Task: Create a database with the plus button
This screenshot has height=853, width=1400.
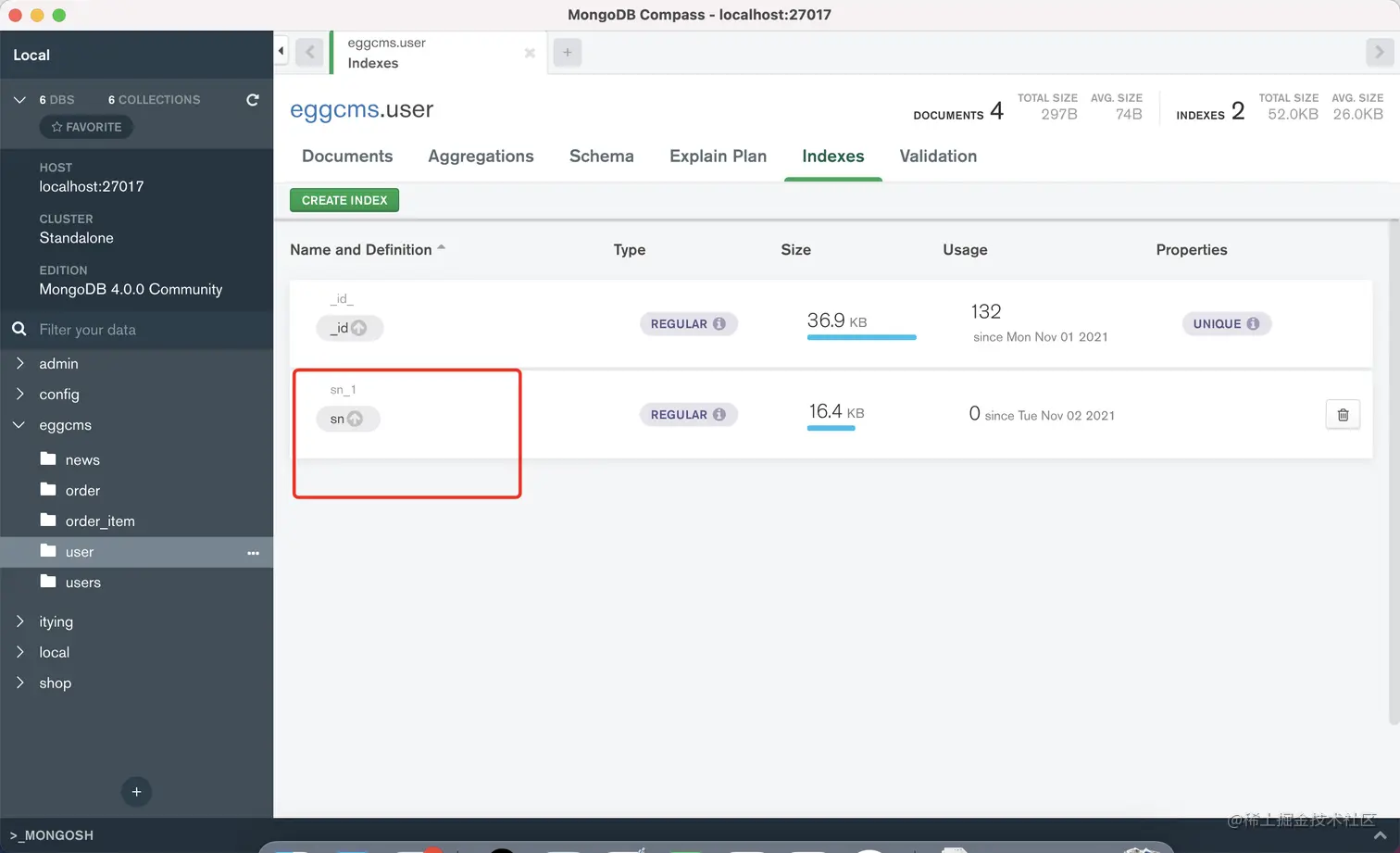Action: click(136, 792)
